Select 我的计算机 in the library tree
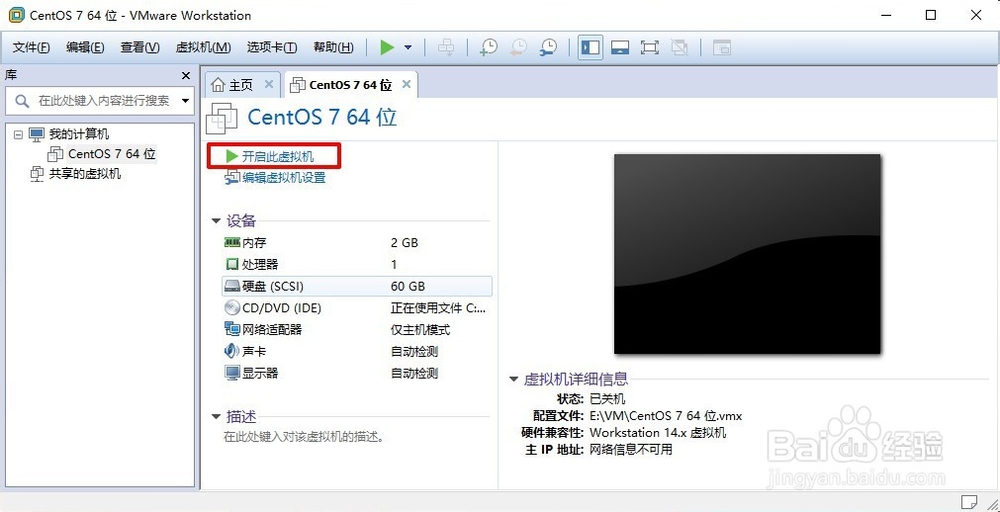 [79, 134]
